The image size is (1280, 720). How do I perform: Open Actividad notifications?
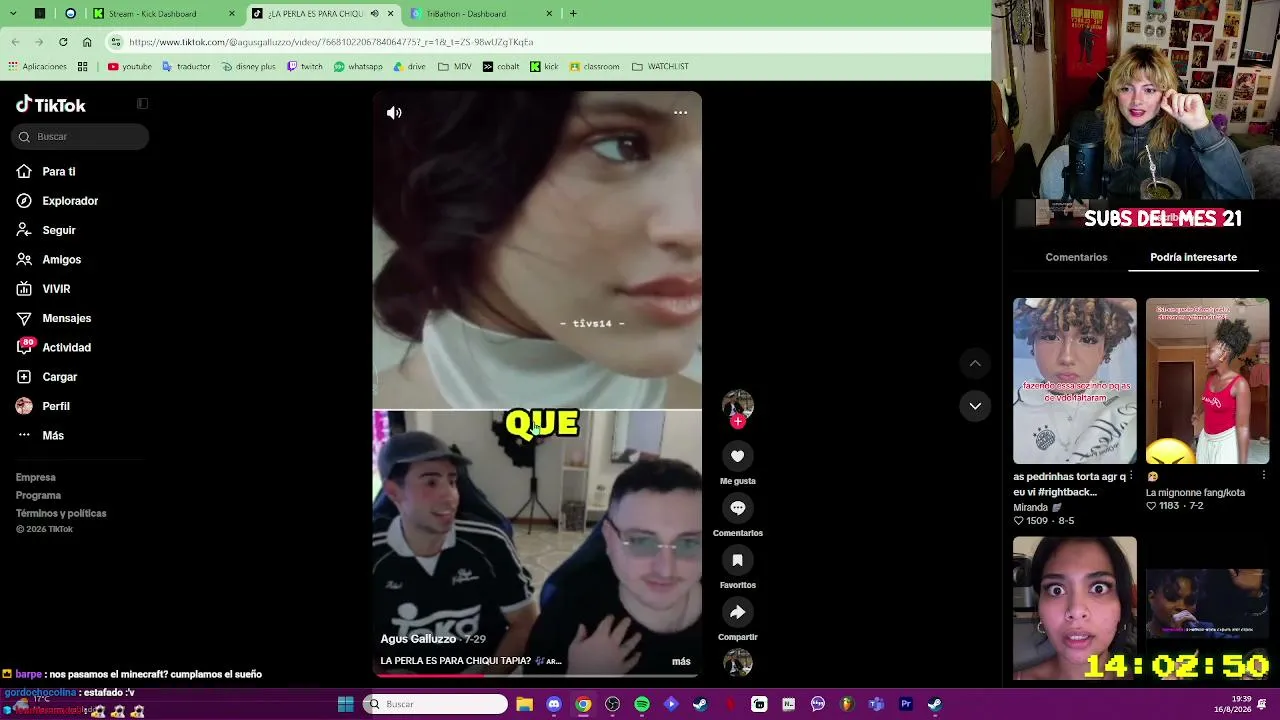(54, 348)
